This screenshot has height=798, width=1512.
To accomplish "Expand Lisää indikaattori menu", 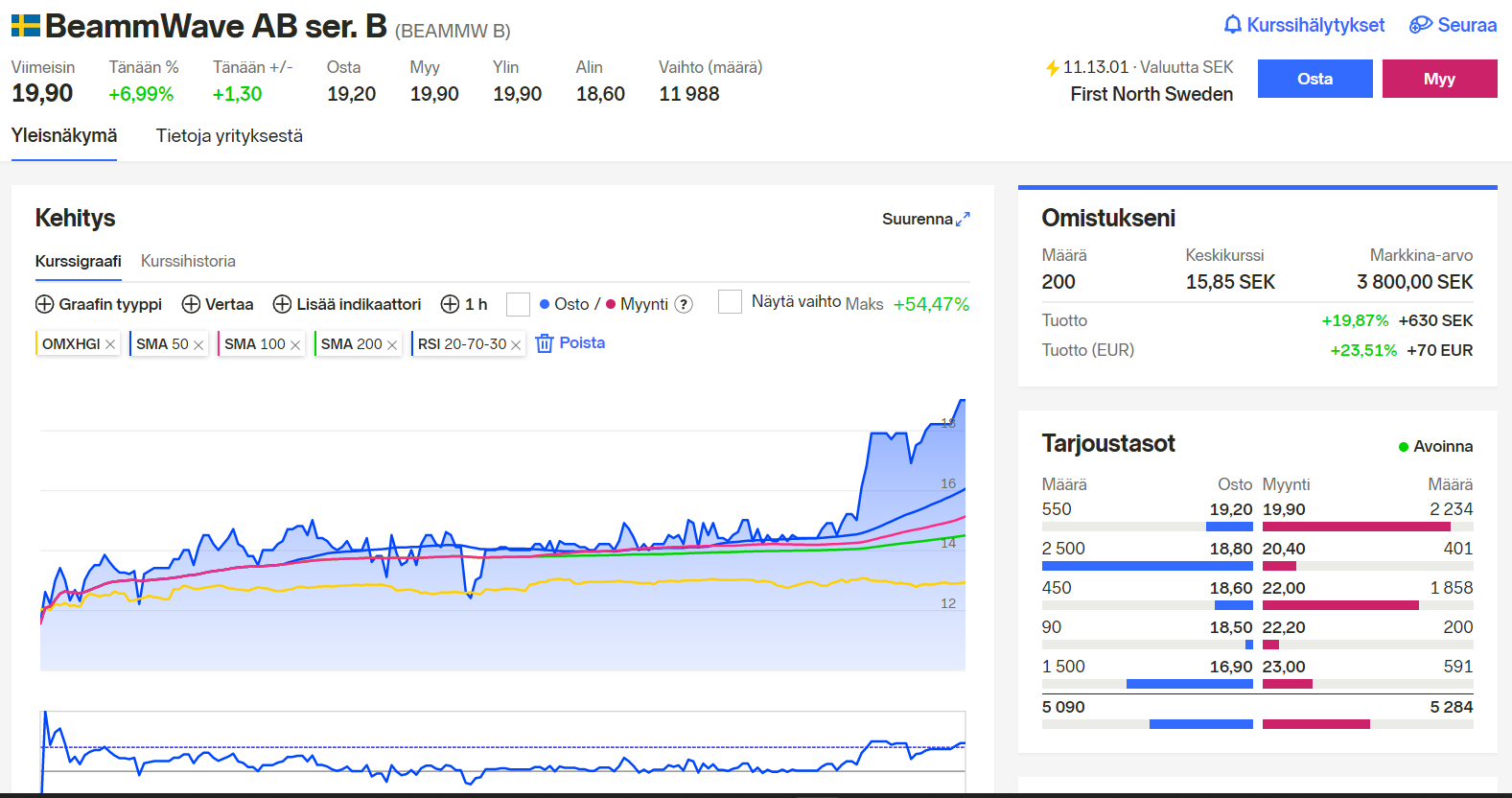I will pos(347,304).
